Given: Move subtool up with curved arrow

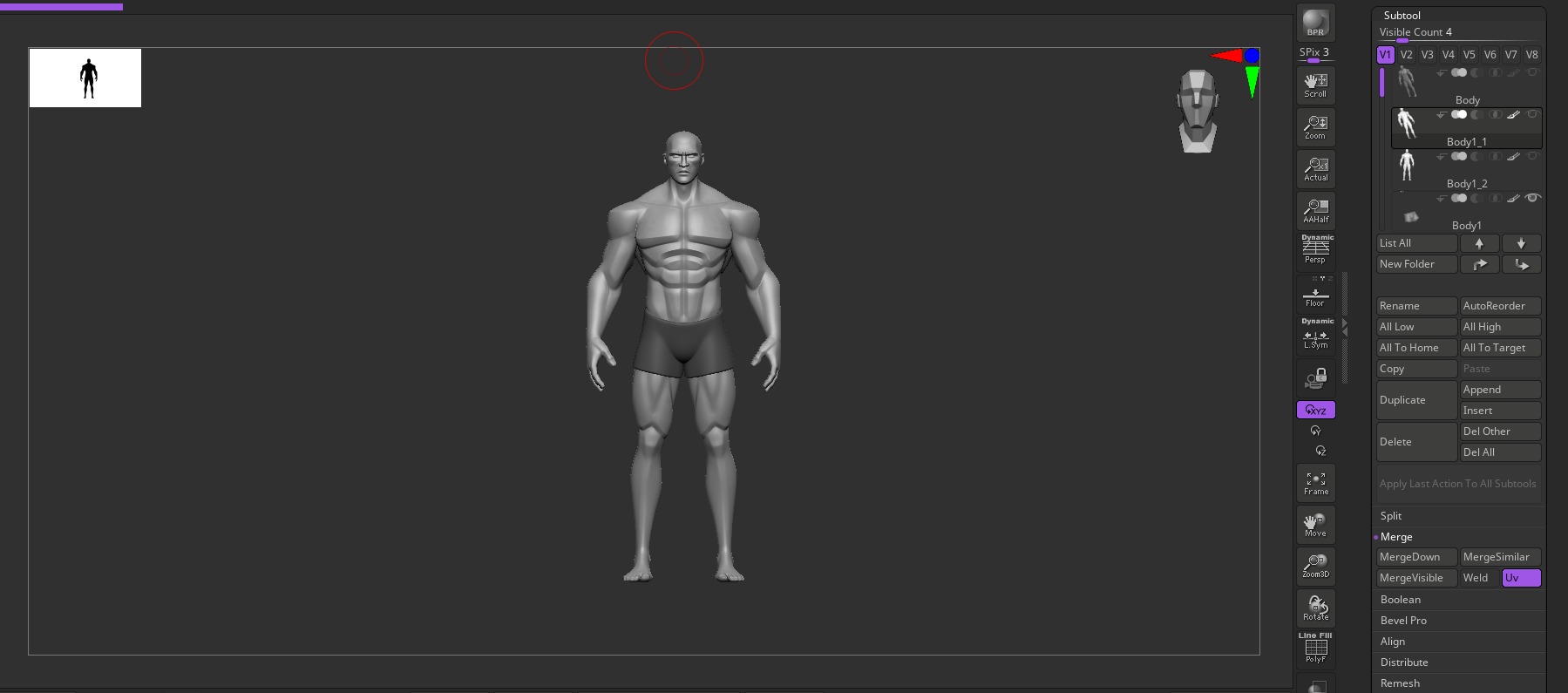Looking at the screenshot, I should [1479, 264].
